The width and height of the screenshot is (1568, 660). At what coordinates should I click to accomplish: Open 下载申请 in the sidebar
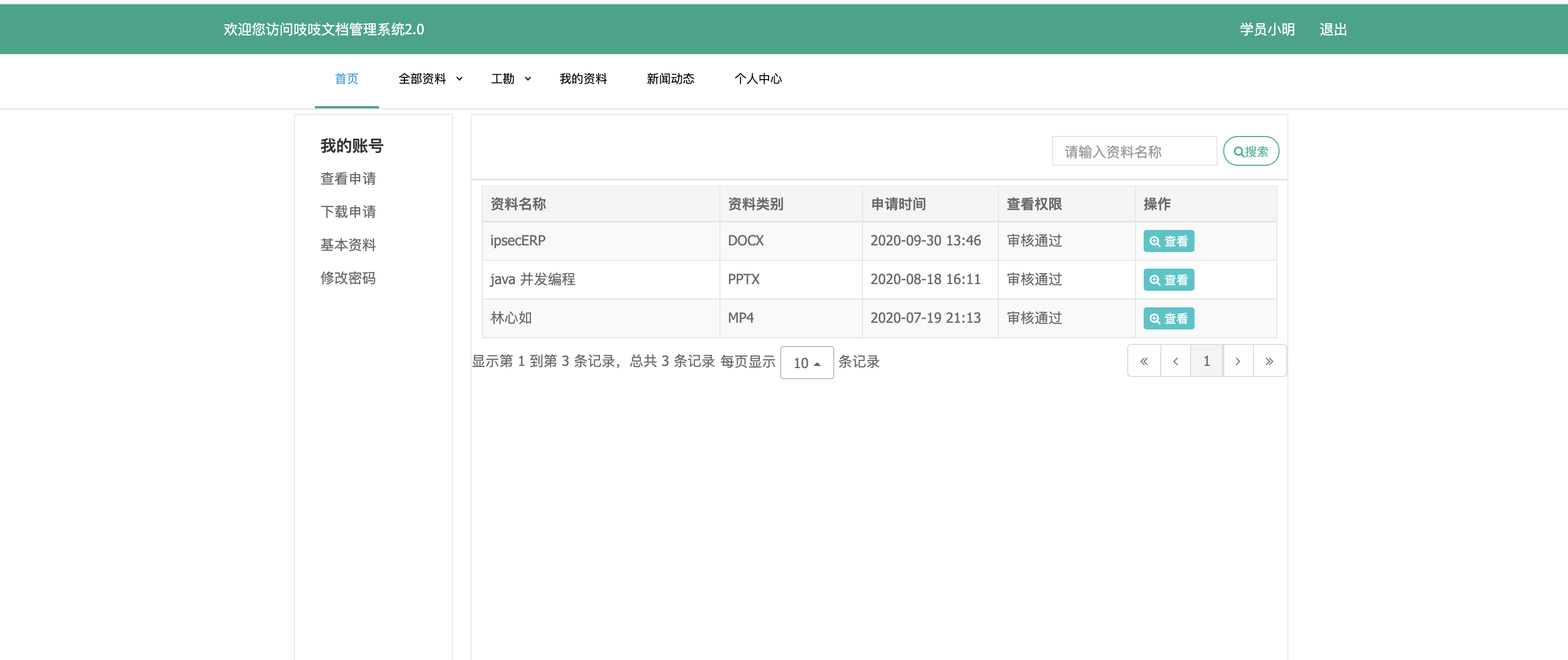tap(348, 212)
